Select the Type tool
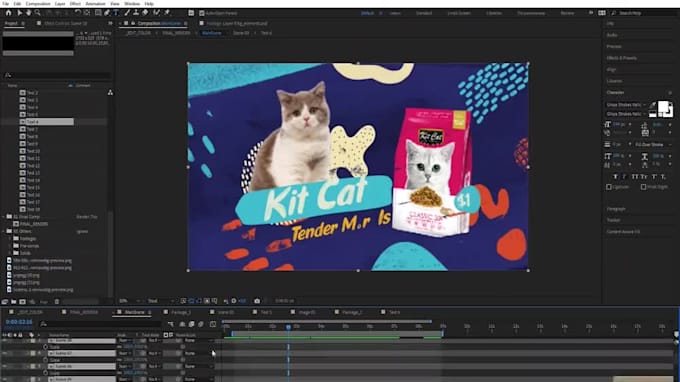Screen dimensions: 680x382 click(x=116, y=13)
